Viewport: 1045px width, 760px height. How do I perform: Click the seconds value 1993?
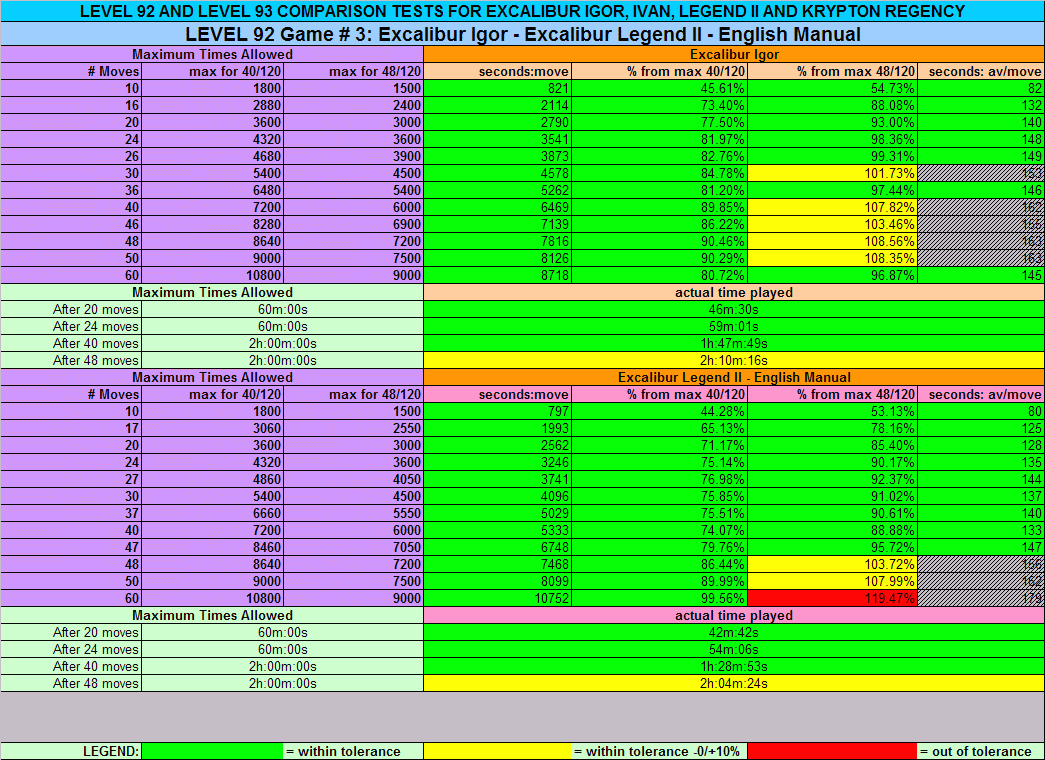[x=497, y=428]
